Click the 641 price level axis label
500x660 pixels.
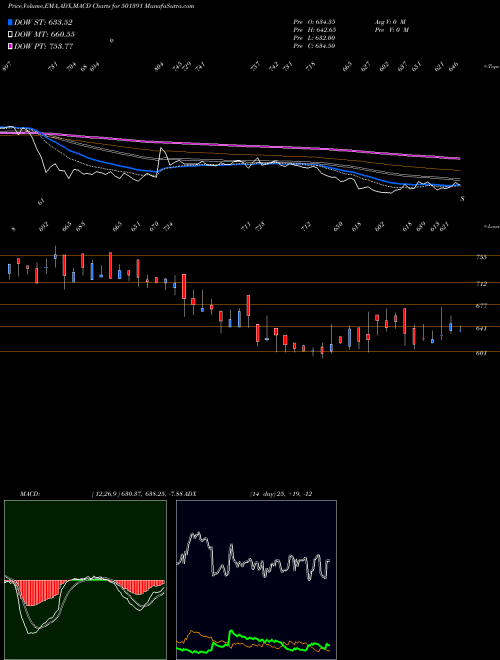point(481,328)
